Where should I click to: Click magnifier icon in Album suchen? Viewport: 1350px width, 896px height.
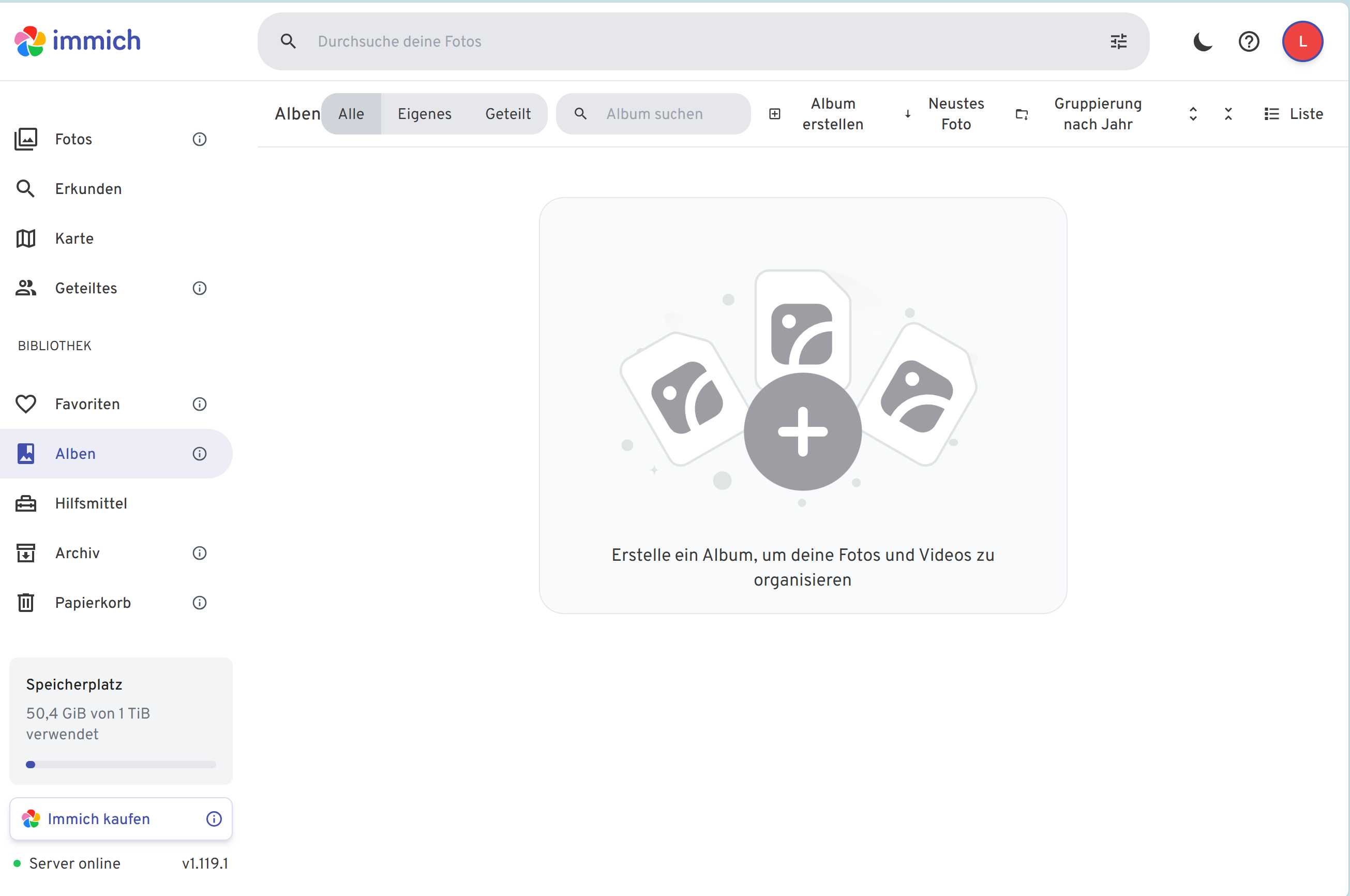580,114
